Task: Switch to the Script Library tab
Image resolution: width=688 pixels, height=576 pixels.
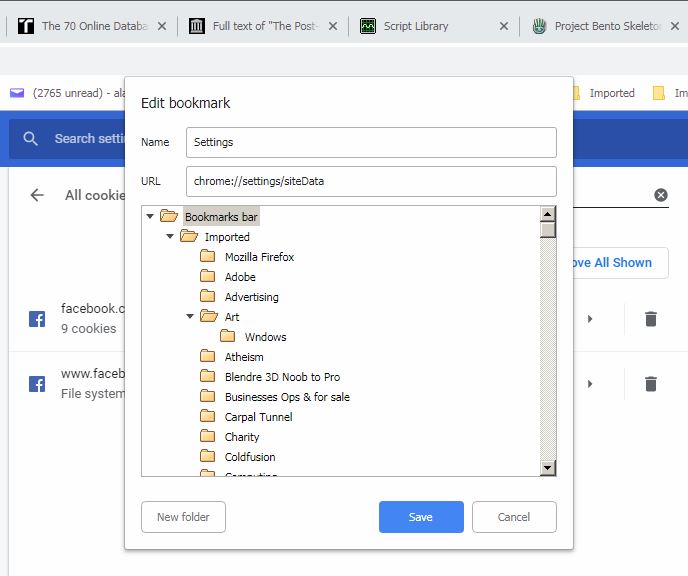Action: click(x=416, y=26)
